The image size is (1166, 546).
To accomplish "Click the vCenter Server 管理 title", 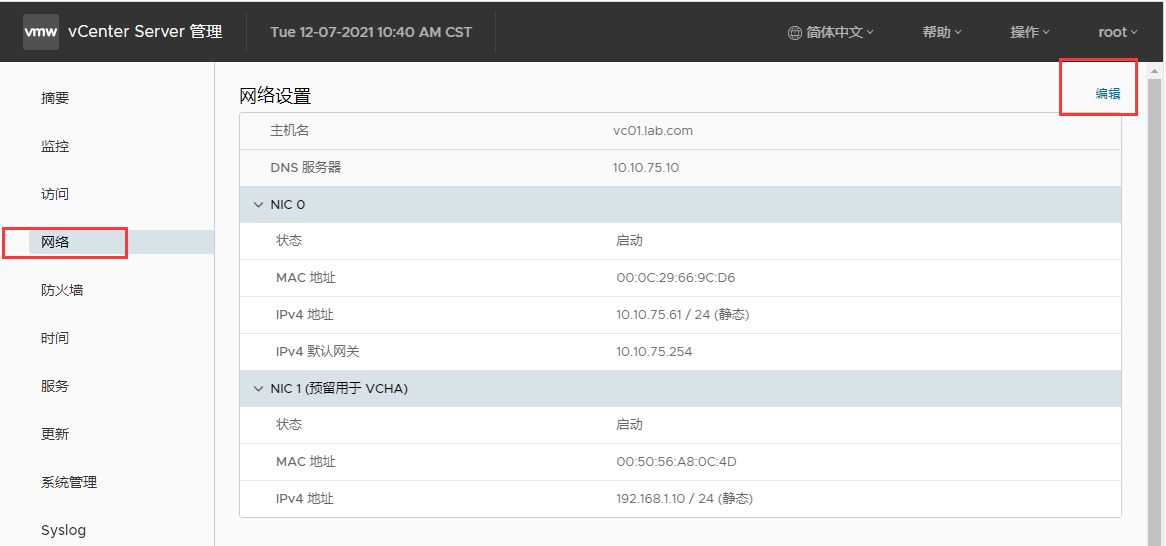I will (x=145, y=32).
